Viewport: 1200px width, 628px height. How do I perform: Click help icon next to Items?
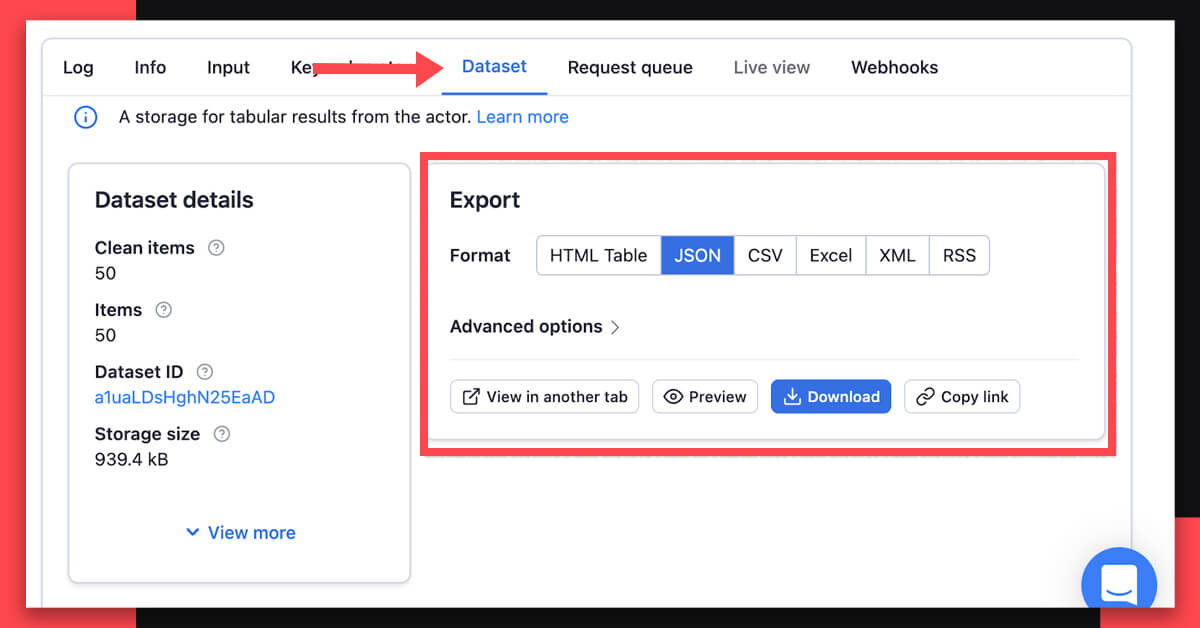[164, 310]
